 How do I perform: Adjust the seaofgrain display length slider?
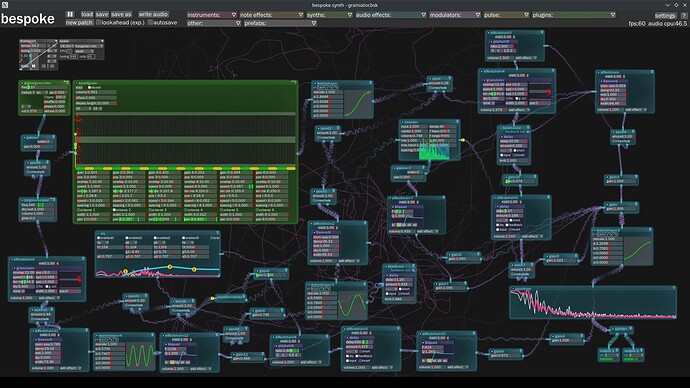[96, 103]
